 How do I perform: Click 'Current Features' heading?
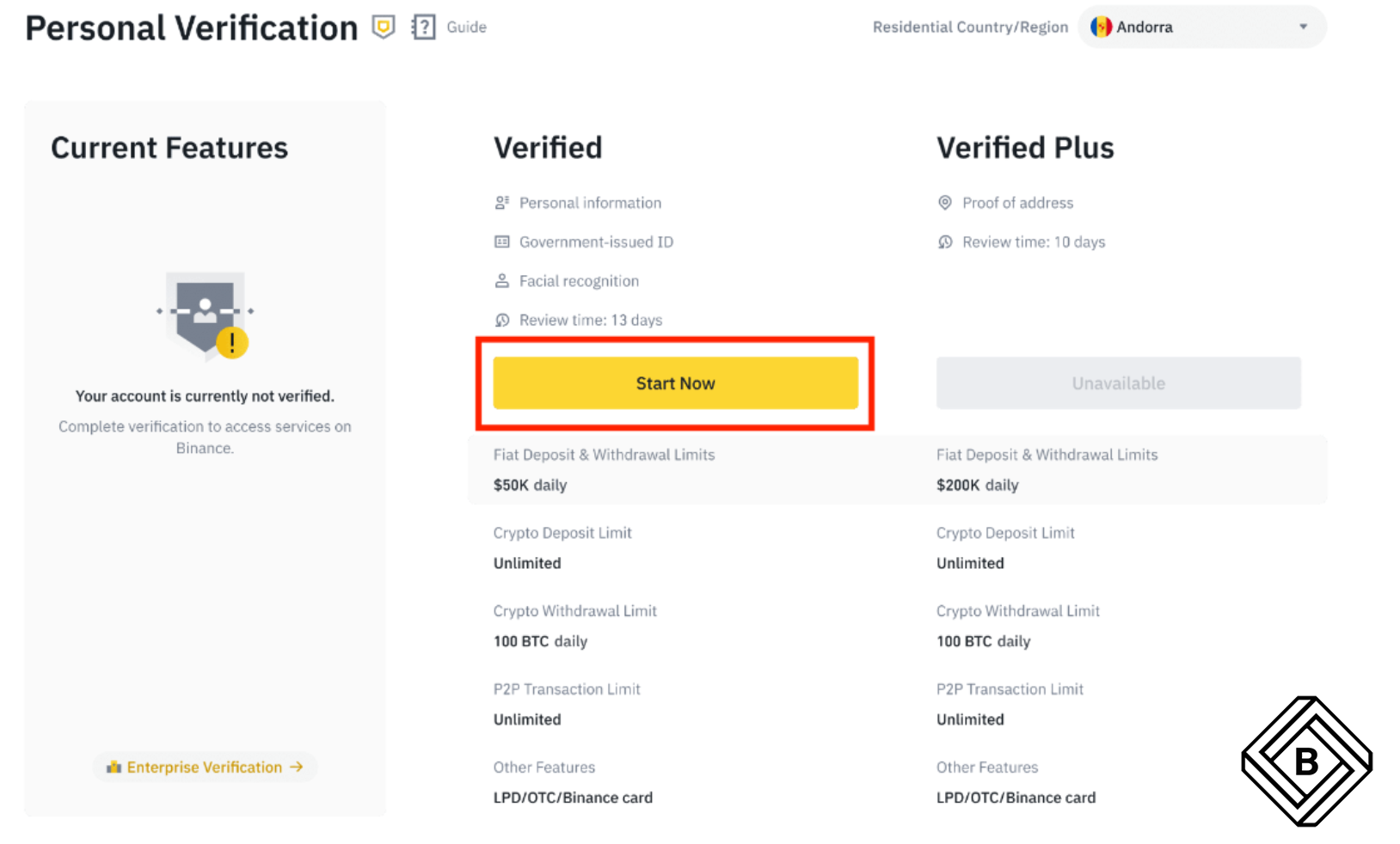pyautogui.click(x=169, y=148)
